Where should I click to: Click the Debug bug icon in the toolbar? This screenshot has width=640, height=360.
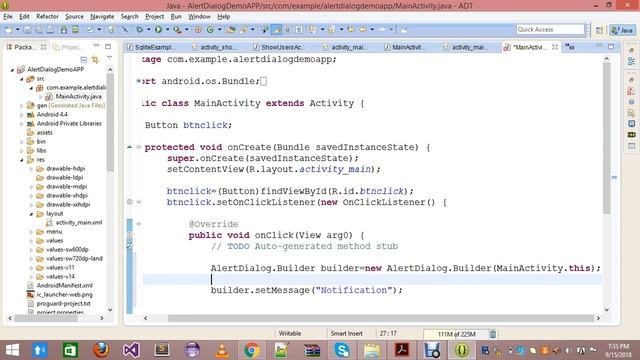[139, 30]
